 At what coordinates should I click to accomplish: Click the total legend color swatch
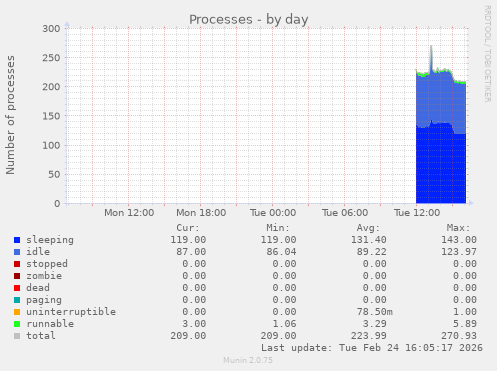tap(17, 336)
